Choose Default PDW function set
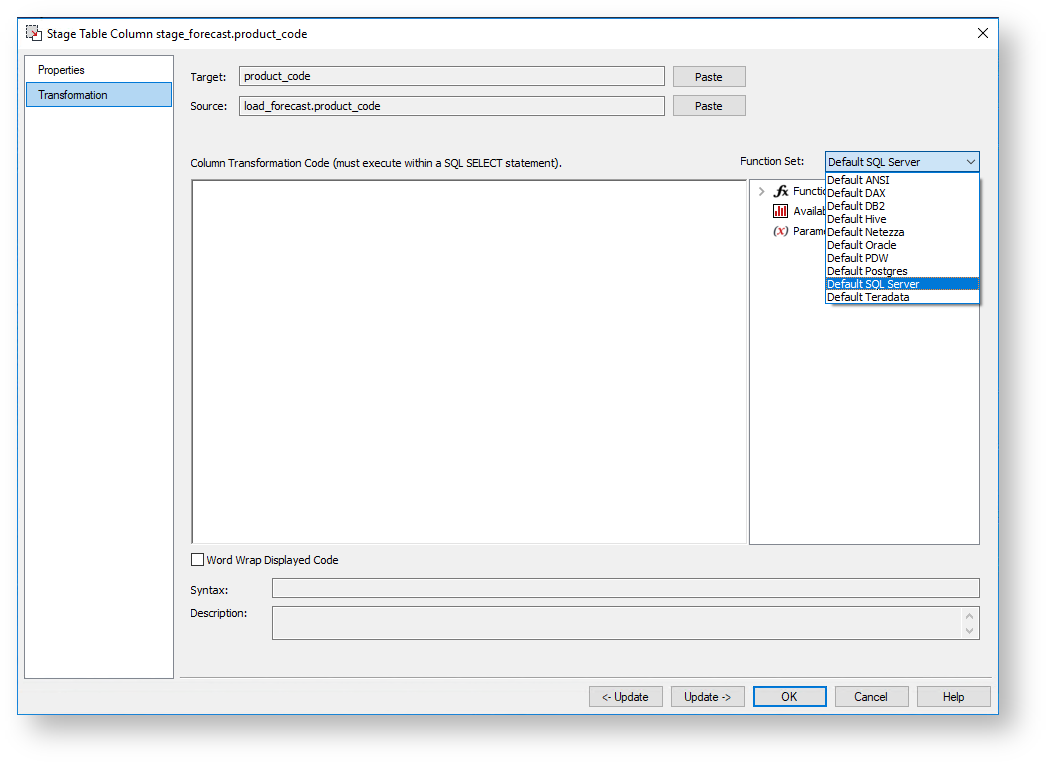The height and width of the screenshot is (763, 1047). coord(902,258)
